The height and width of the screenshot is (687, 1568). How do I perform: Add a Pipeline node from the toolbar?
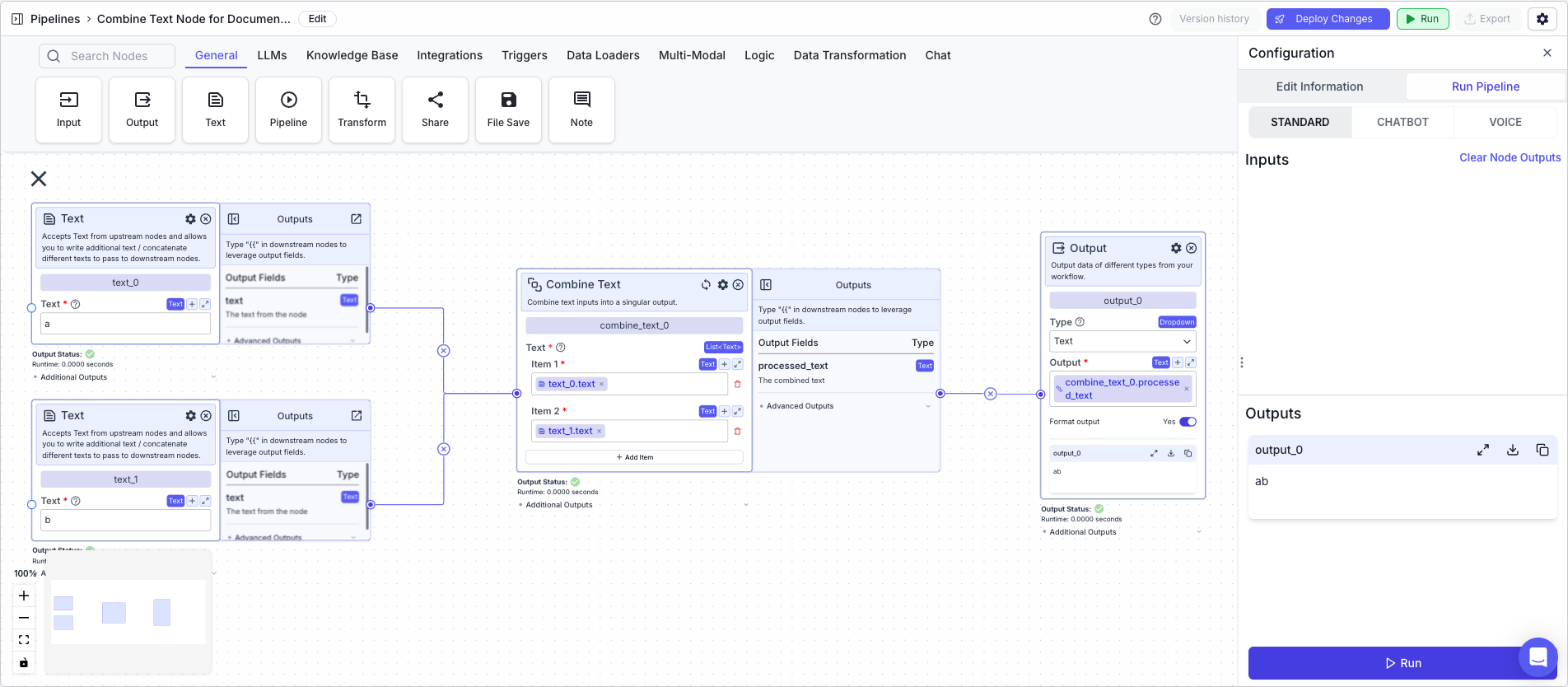click(x=288, y=110)
